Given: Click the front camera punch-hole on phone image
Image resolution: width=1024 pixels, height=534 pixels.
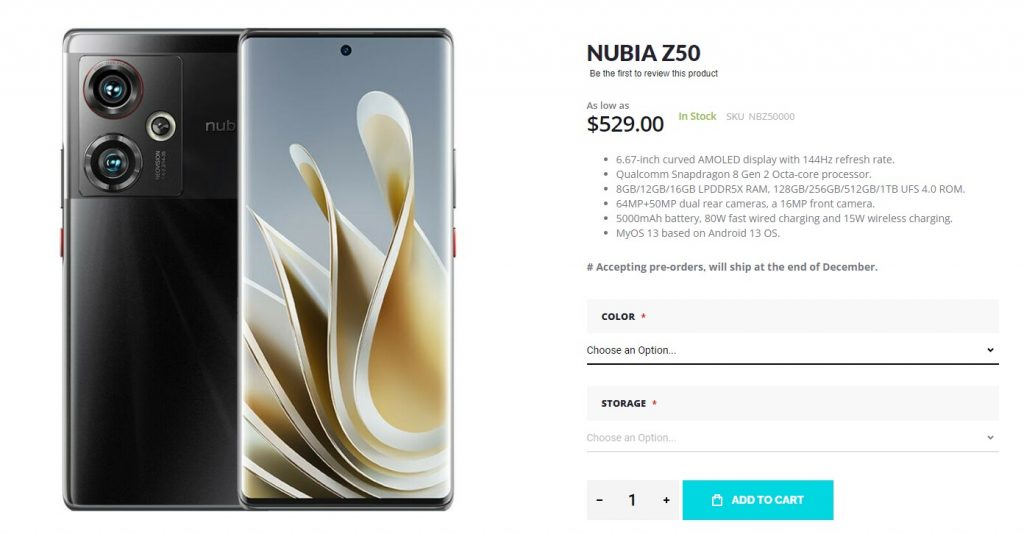Looking at the screenshot, I should pos(345,50).
